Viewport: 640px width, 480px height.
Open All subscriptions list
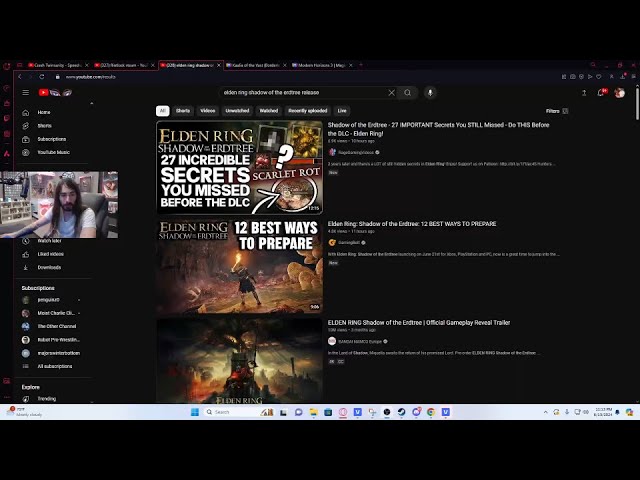coord(53,367)
